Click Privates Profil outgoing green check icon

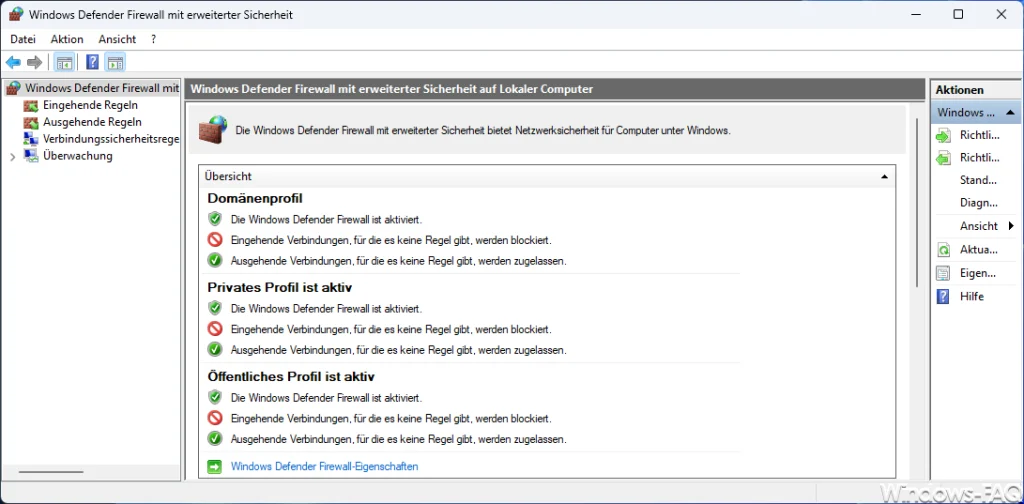[215, 350]
